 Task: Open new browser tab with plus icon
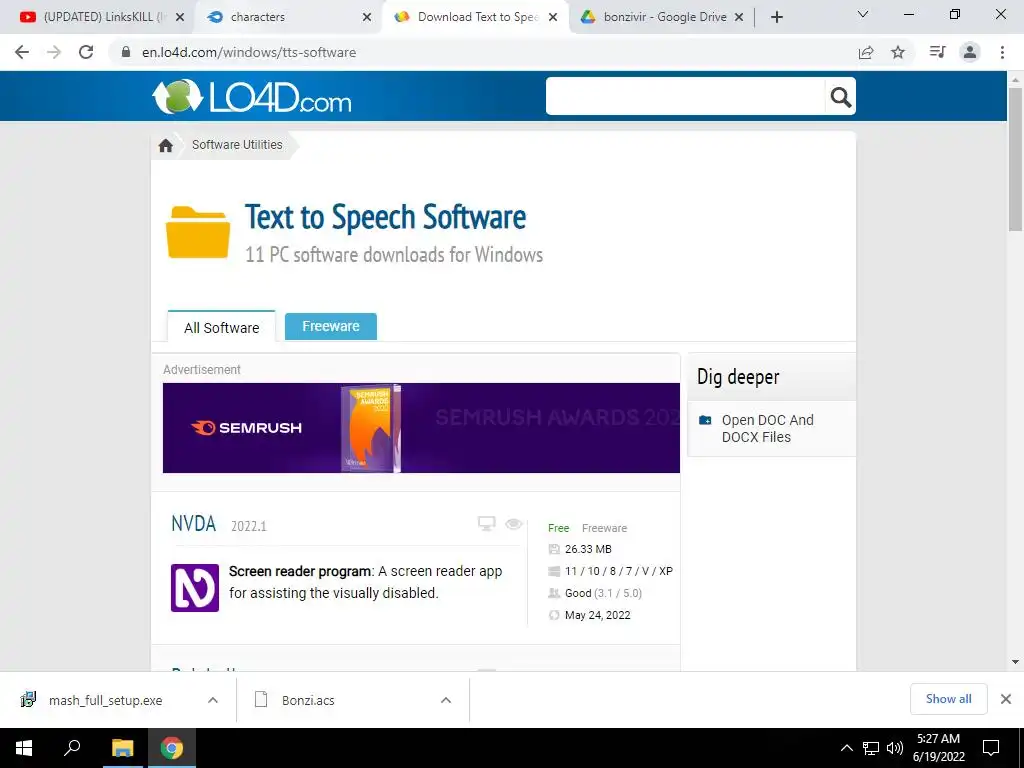[776, 17]
